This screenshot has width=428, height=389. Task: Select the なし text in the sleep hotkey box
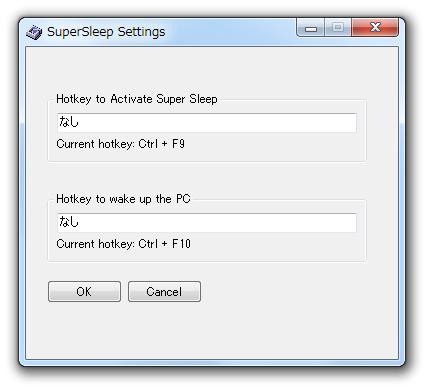point(69,122)
